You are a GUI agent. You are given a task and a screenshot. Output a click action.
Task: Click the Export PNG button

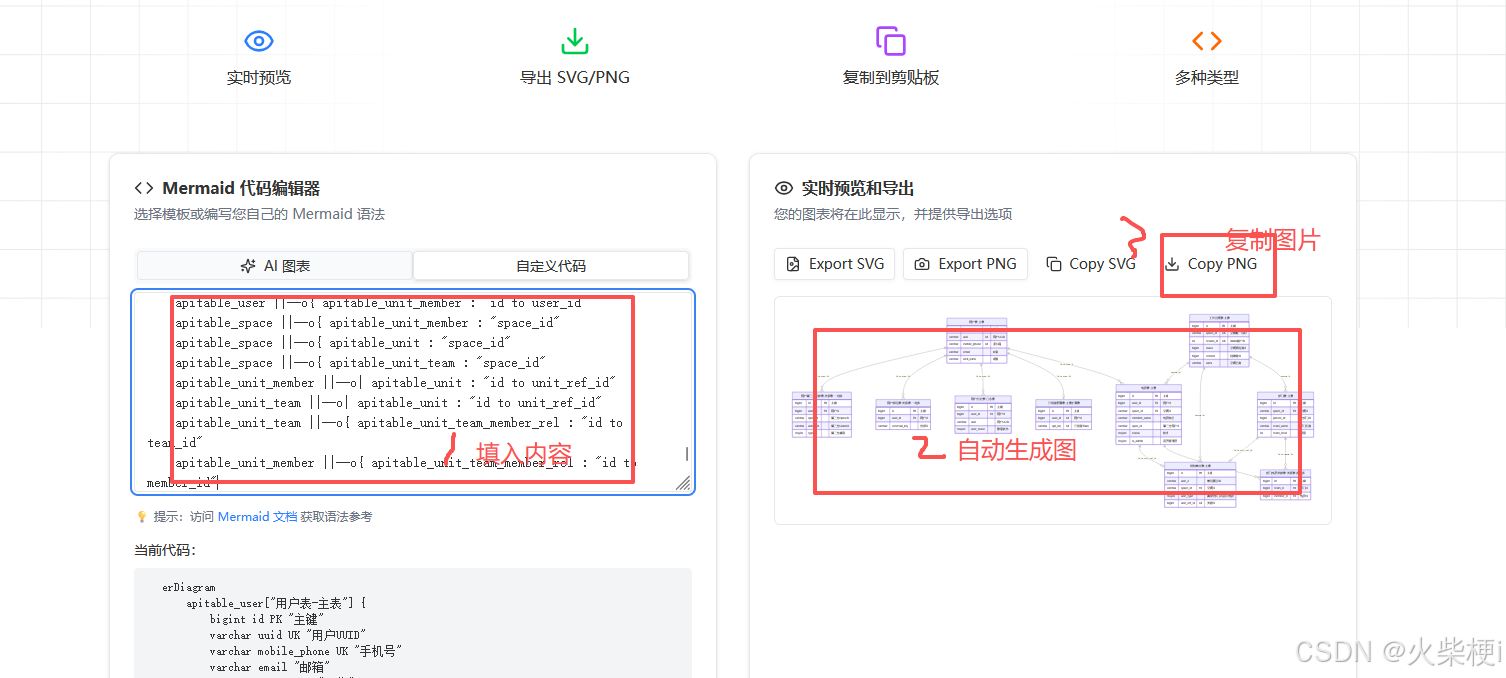(965, 263)
